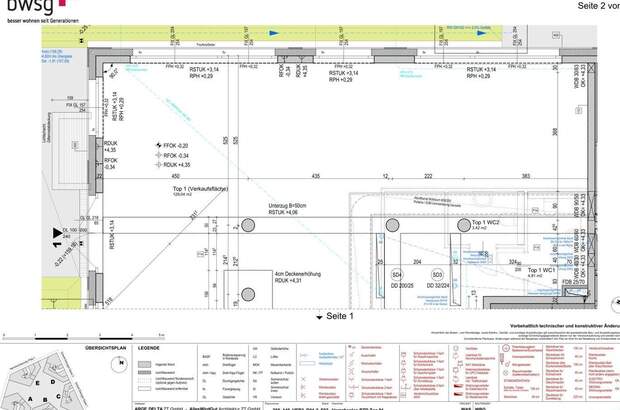This screenshot has height=410, width=620.
Task: Select the Top 1 (Verkaufsfläche) room label
Action: click(x=200, y=189)
